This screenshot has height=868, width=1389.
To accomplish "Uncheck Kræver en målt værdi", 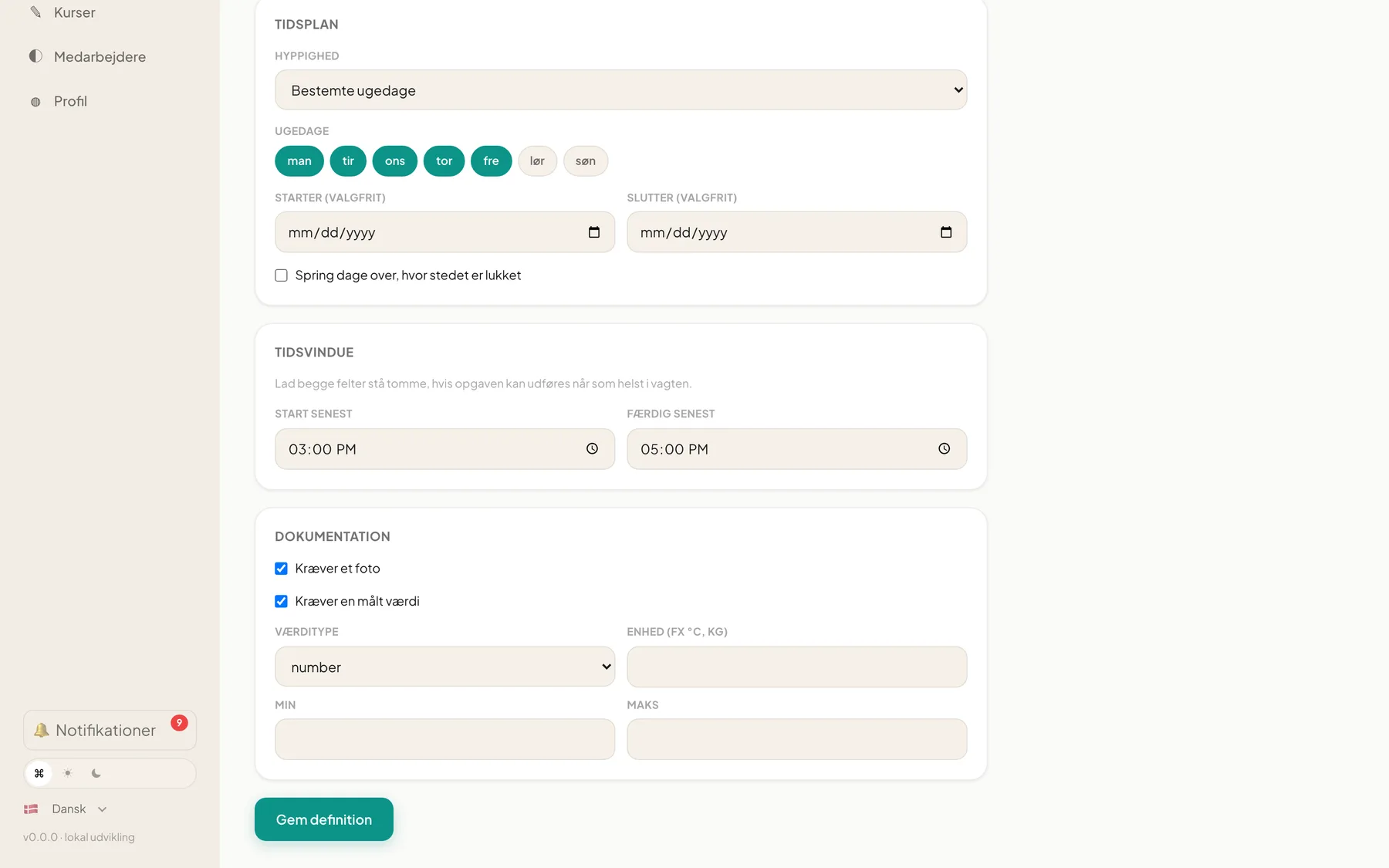I will tap(281, 601).
